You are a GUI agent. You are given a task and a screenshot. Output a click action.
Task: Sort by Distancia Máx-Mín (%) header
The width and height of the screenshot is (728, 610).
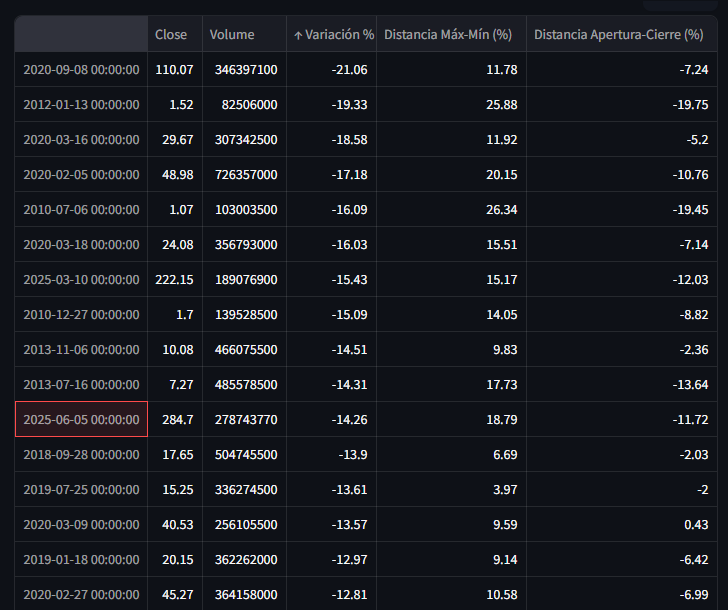(x=451, y=34)
